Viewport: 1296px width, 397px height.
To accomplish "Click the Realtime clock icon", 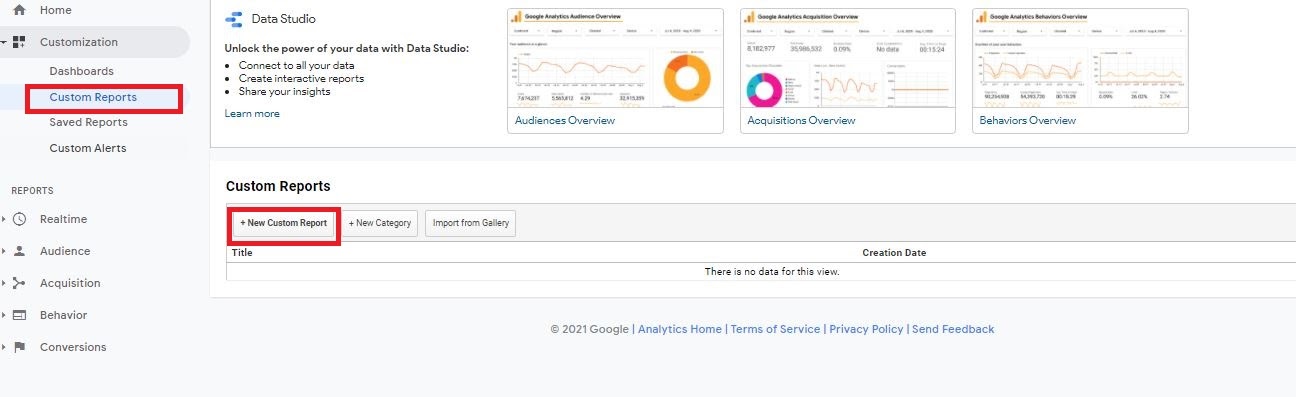I will pyautogui.click(x=19, y=219).
